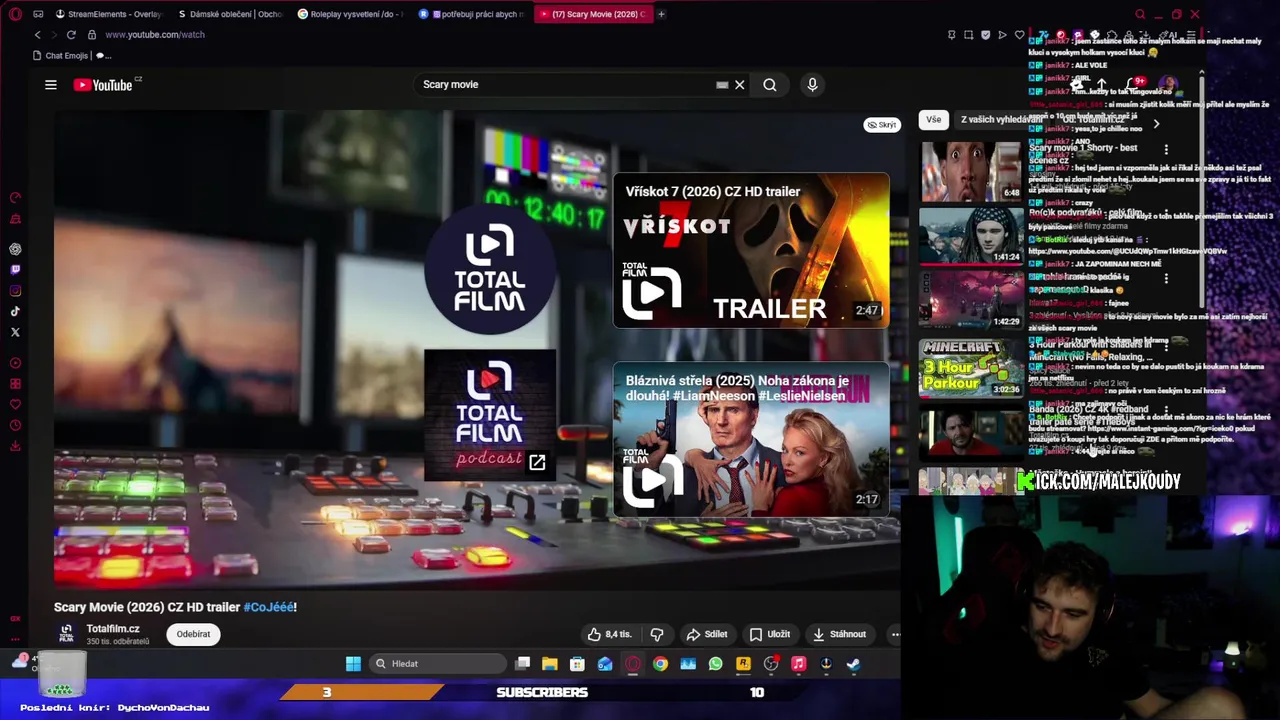Open TikTok in the Opera sidebar

(15, 312)
